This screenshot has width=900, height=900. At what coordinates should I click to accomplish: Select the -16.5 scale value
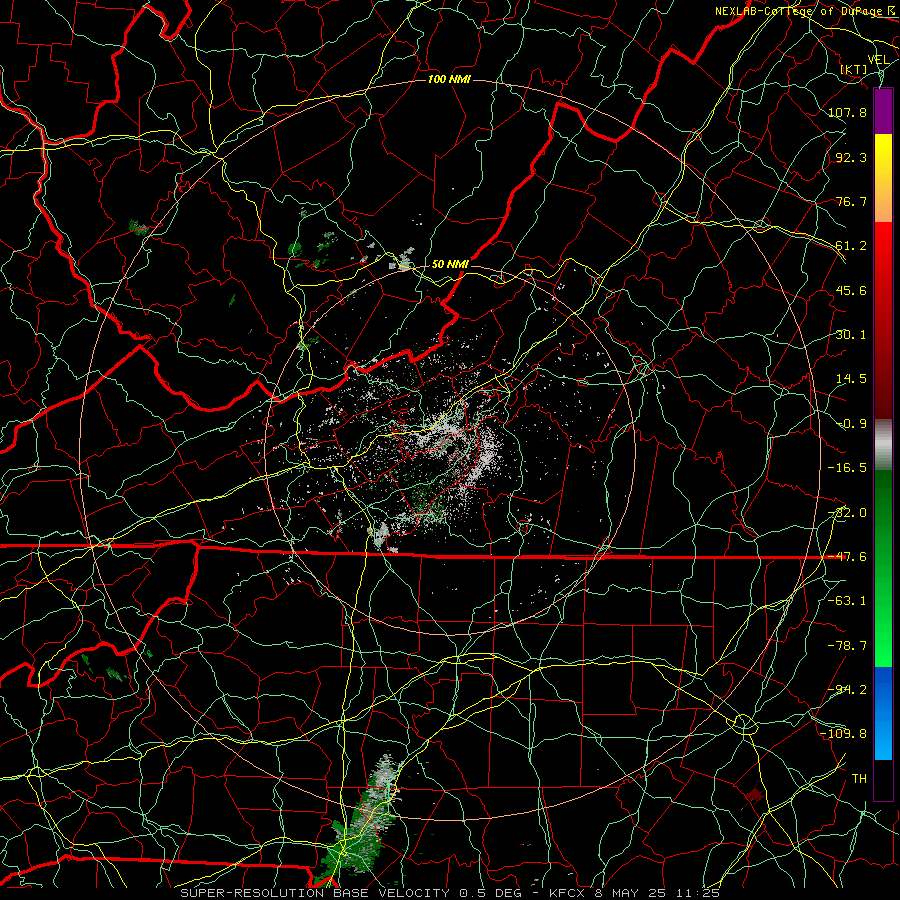pos(847,468)
